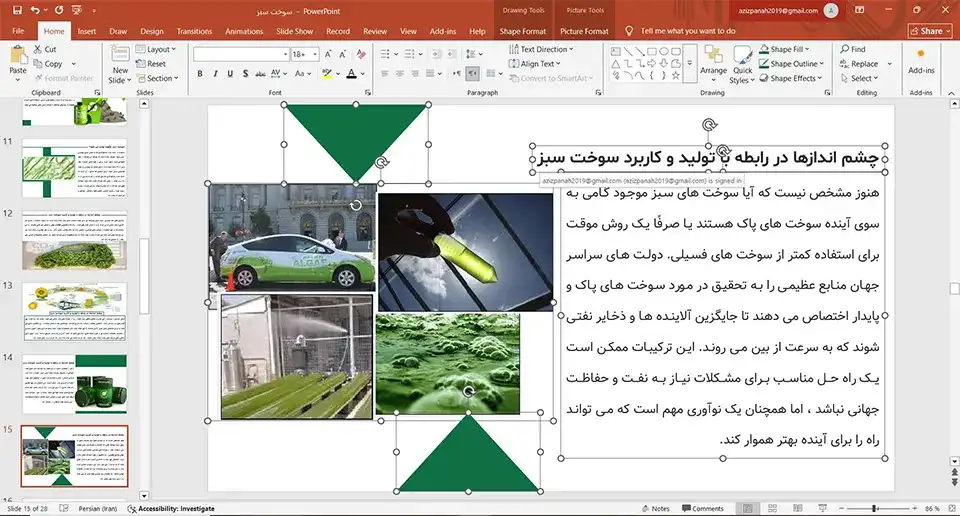Click Copy in Clipboard group
Image resolution: width=960 pixels, height=516 pixels.
(48, 64)
